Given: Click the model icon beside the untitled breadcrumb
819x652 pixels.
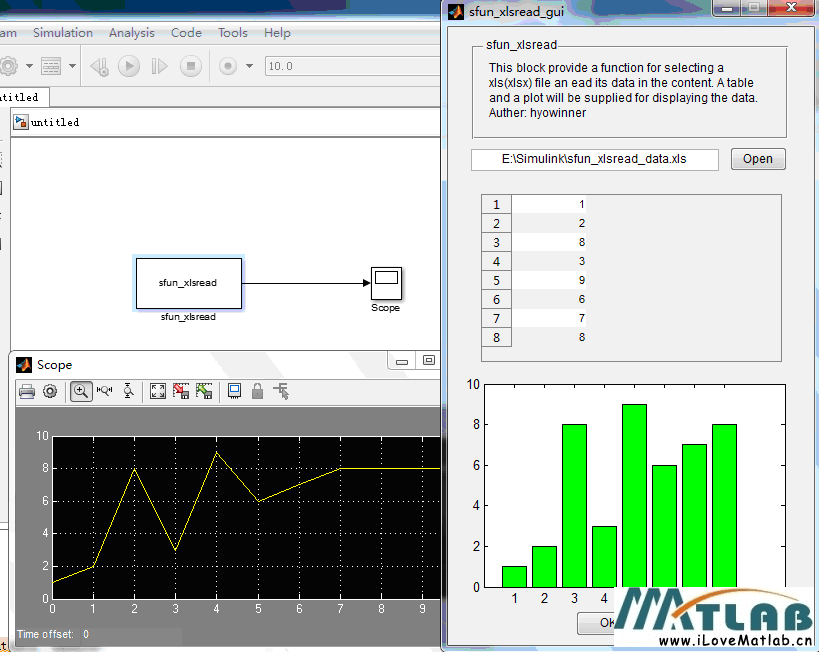Looking at the screenshot, I should 21,122.
